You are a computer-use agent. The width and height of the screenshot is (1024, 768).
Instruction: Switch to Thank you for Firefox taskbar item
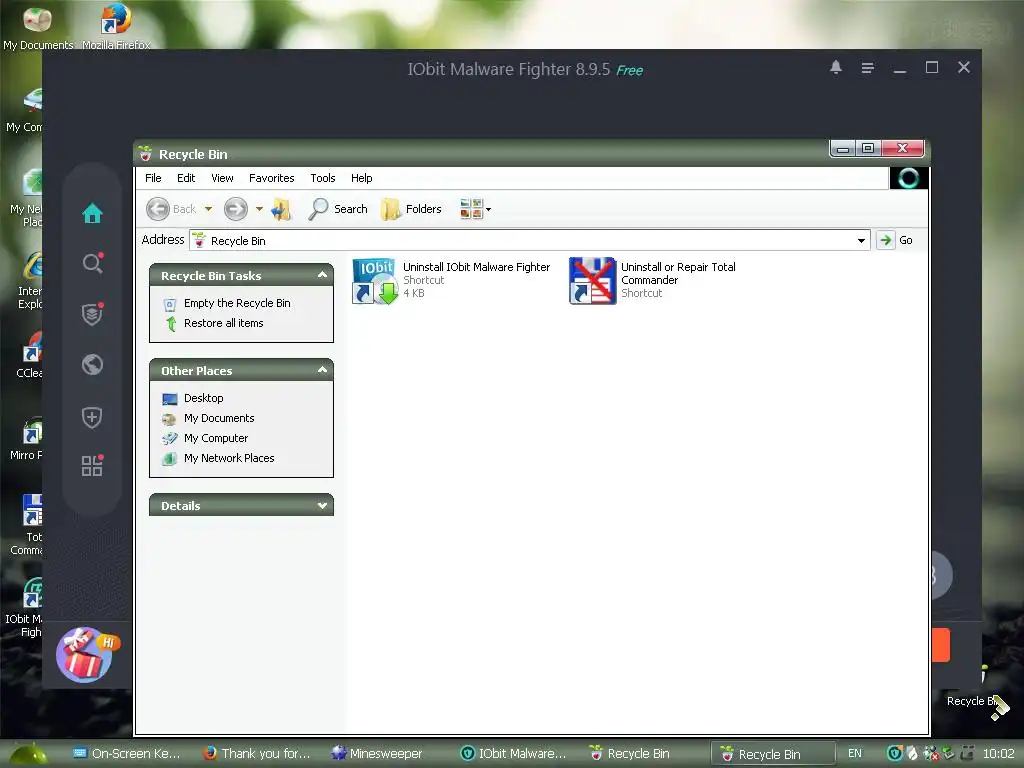[x=256, y=754]
